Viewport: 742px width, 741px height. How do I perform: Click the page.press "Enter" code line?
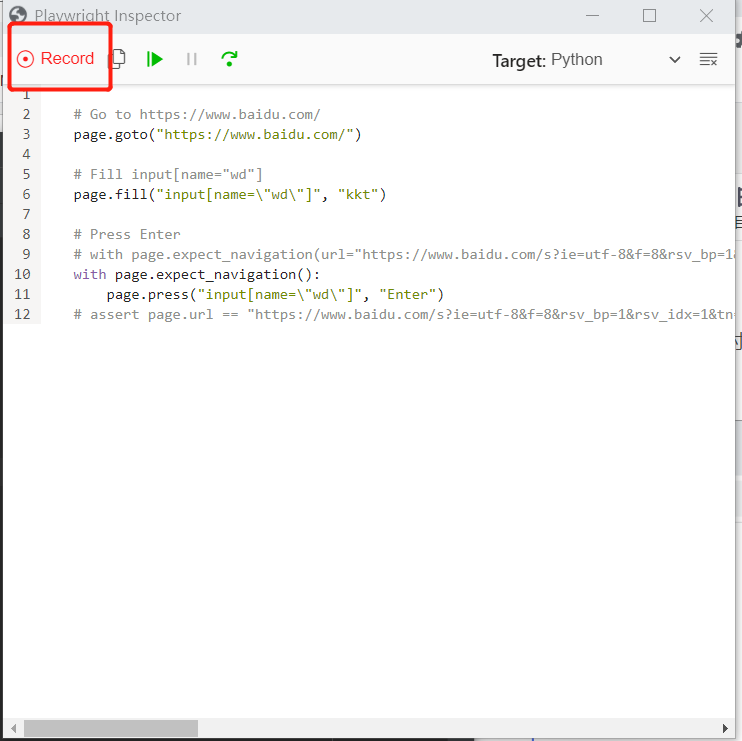(275, 295)
